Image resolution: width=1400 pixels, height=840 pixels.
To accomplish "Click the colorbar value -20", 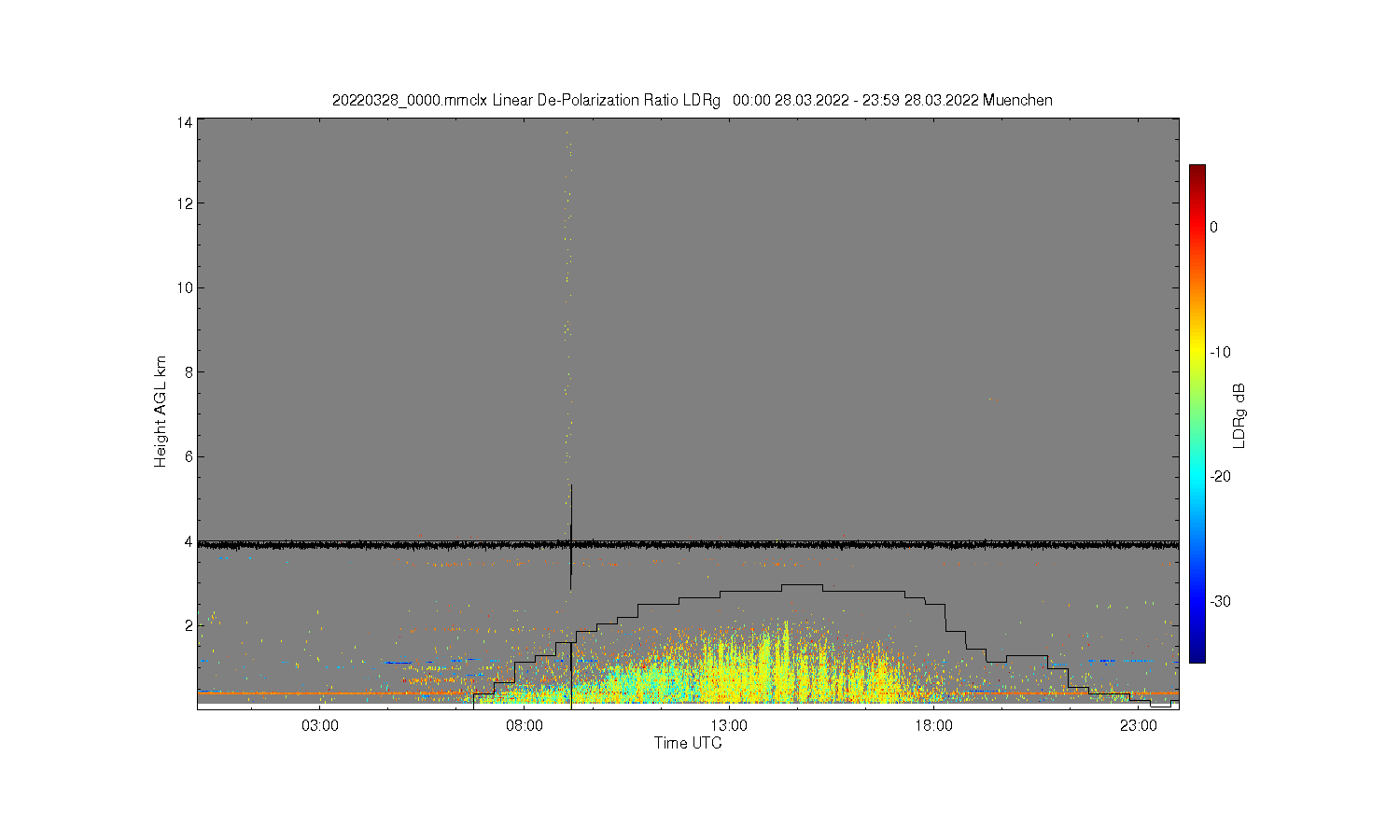I will (1220, 476).
